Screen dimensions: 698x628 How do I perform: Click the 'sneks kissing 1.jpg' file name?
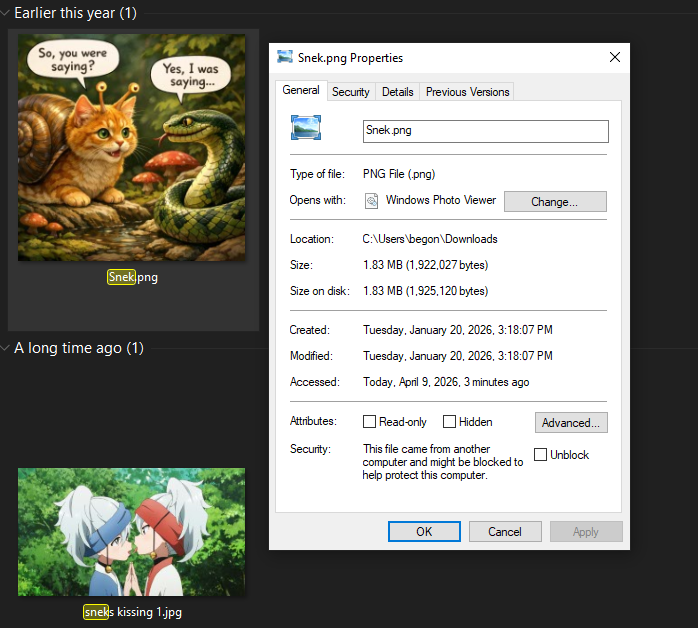point(133,612)
